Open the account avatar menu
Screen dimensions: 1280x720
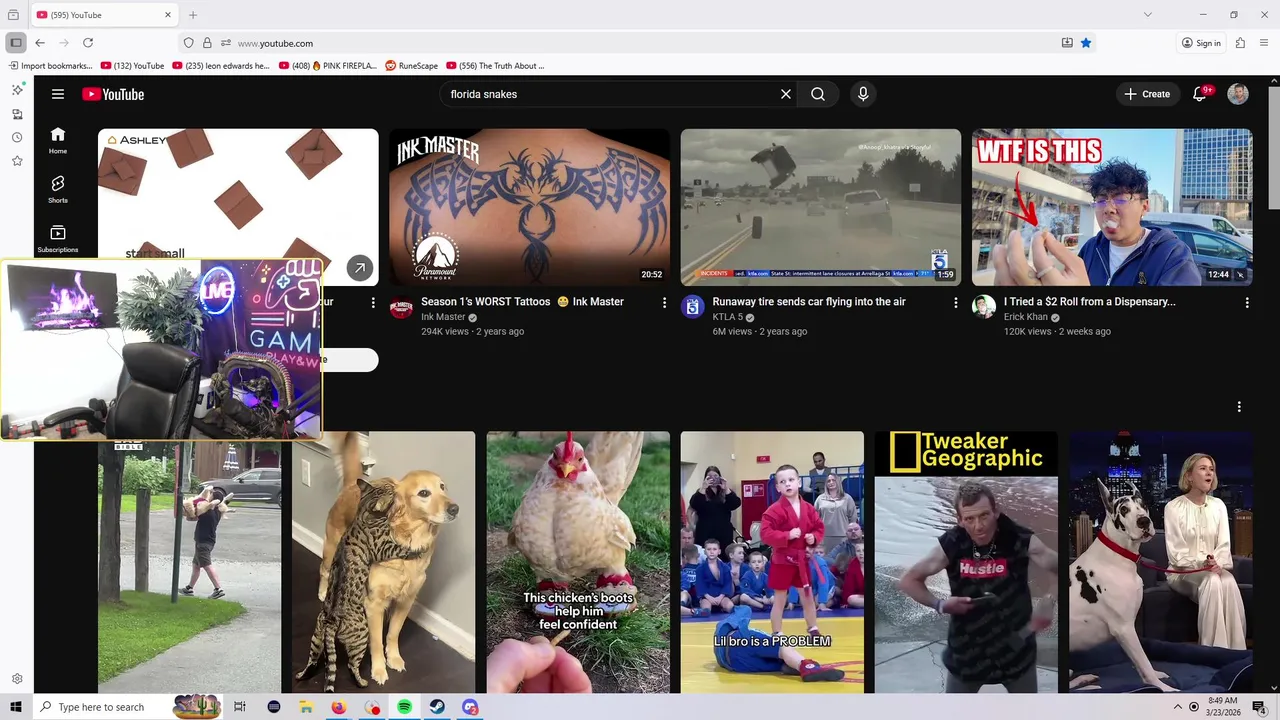pyautogui.click(x=1238, y=94)
